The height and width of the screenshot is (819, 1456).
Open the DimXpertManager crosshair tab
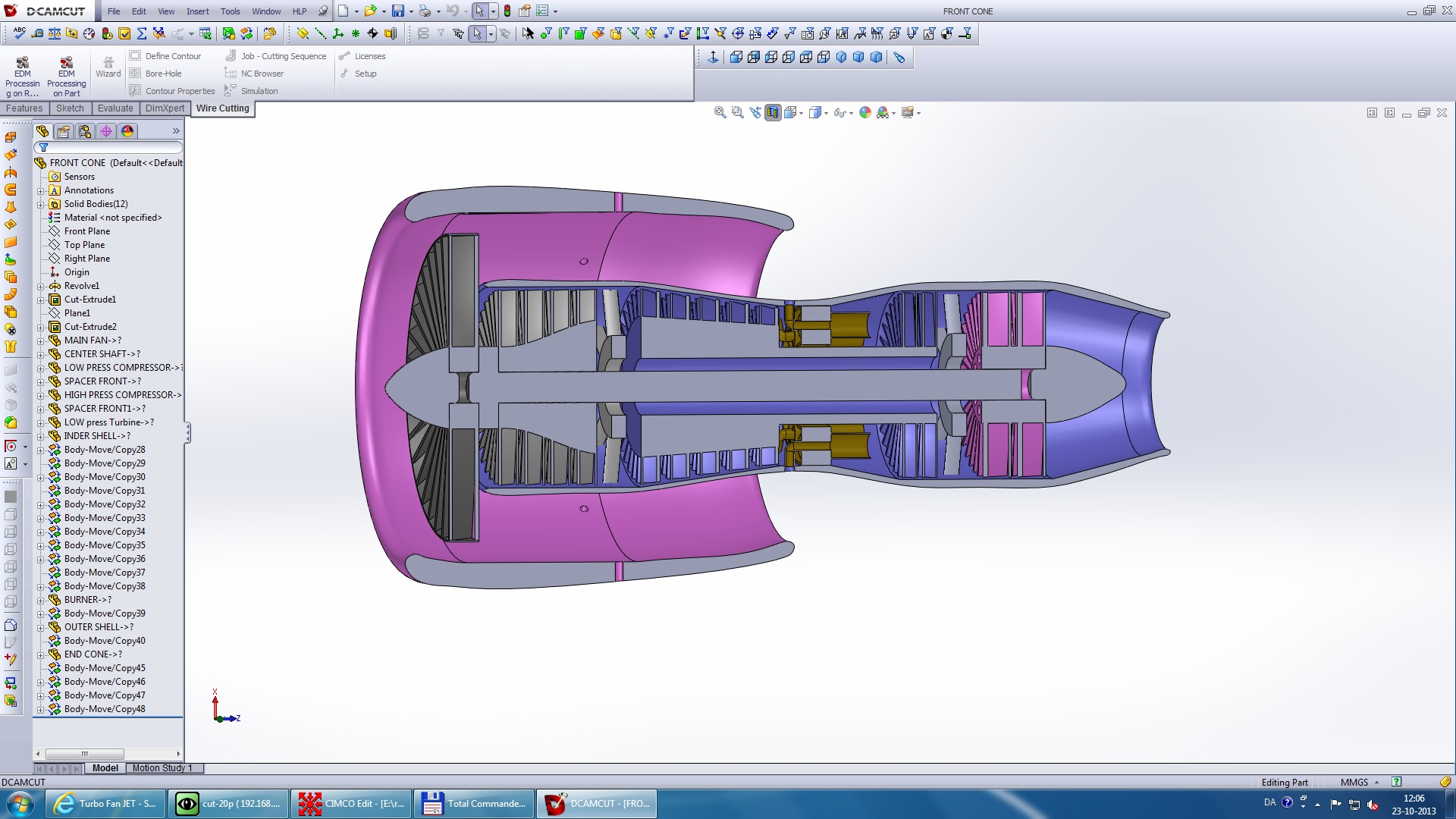tap(106, 131)
